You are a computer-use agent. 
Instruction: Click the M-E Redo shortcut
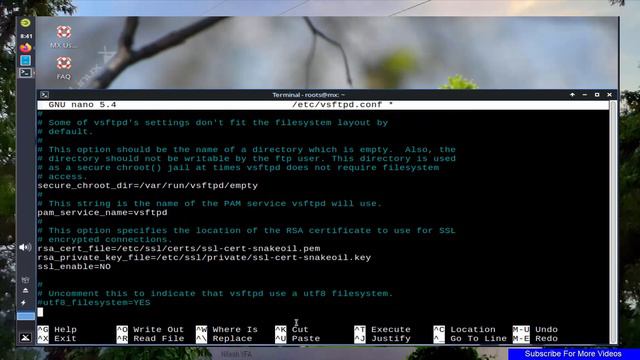[x=535, y=338]
